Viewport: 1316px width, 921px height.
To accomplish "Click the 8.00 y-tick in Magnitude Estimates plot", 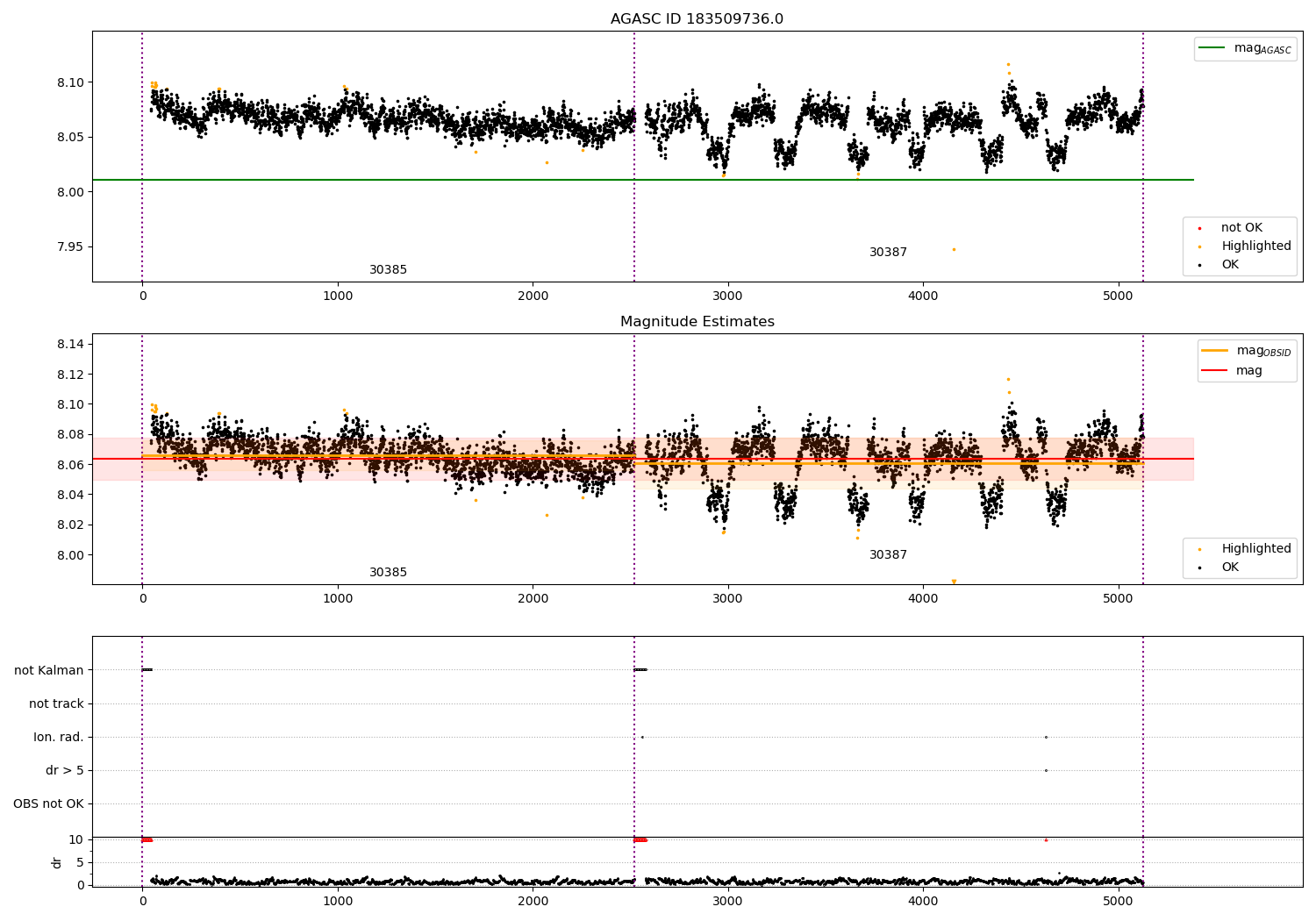I will [x=70, y=555].
